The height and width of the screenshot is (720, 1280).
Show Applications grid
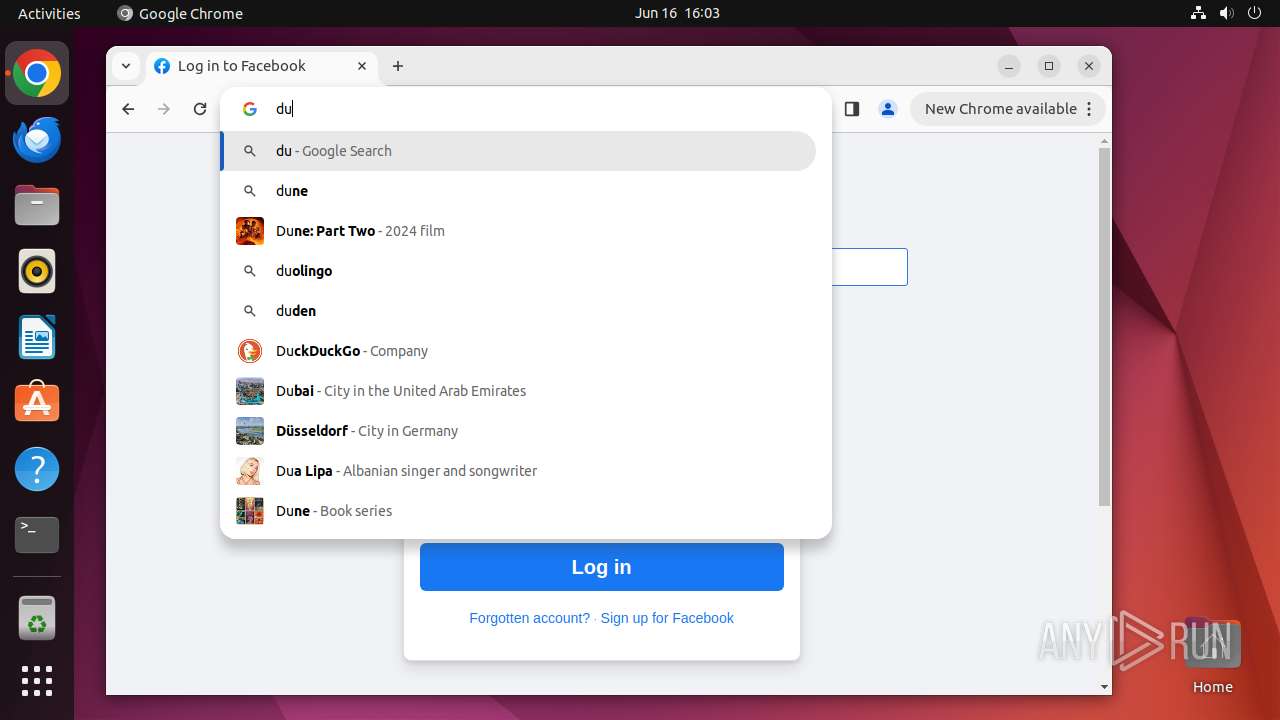[x=37, y=681]
